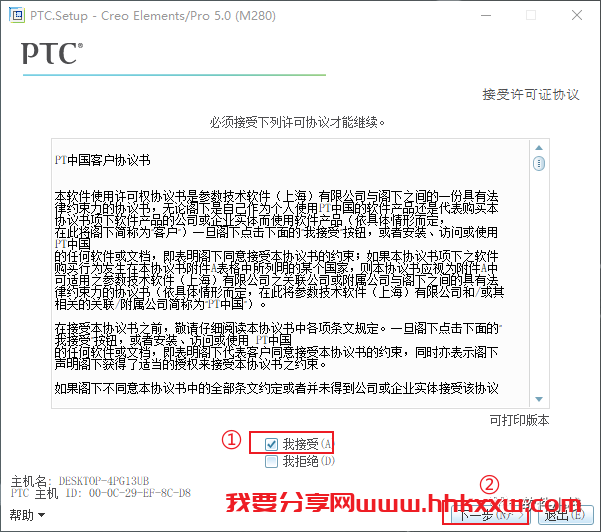Screen dimensions: 601x532
Task: Minimize the PTC.Setup window
Action: (x=486, y=15)
